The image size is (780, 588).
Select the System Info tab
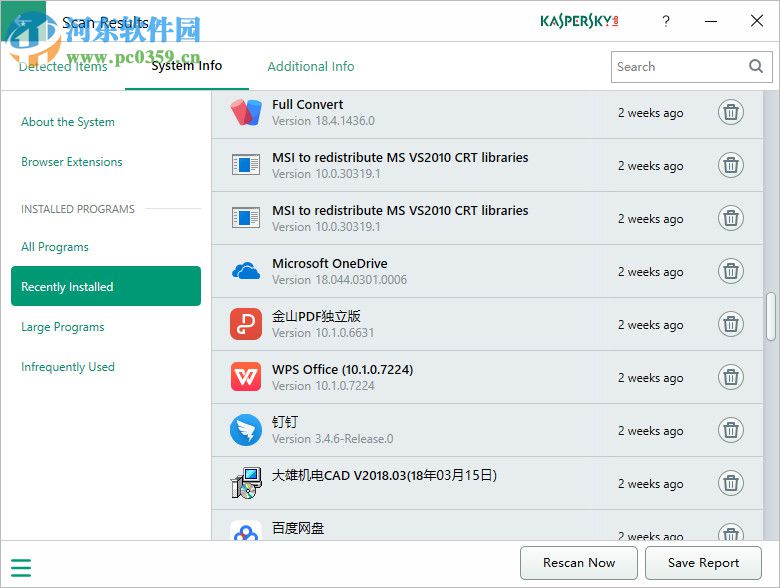coord(187,66)
